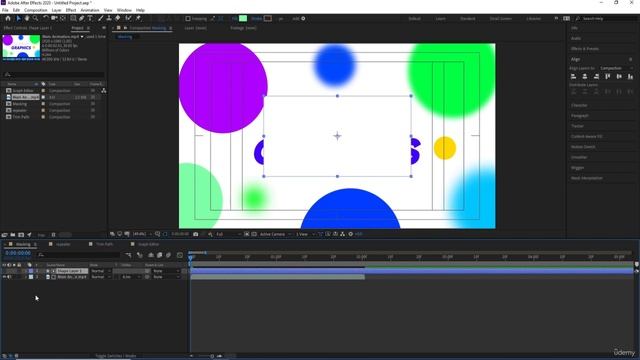The width and height of the screenshot is (640, 360).
Task: Select the Eraser tool
Action: click(118, 18)
